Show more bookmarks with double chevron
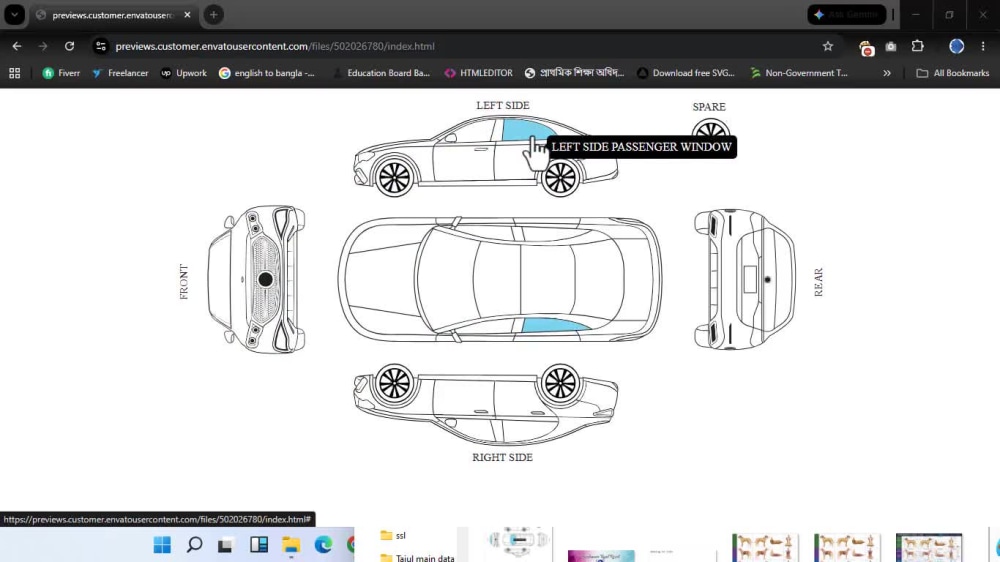 pos(887,73)
